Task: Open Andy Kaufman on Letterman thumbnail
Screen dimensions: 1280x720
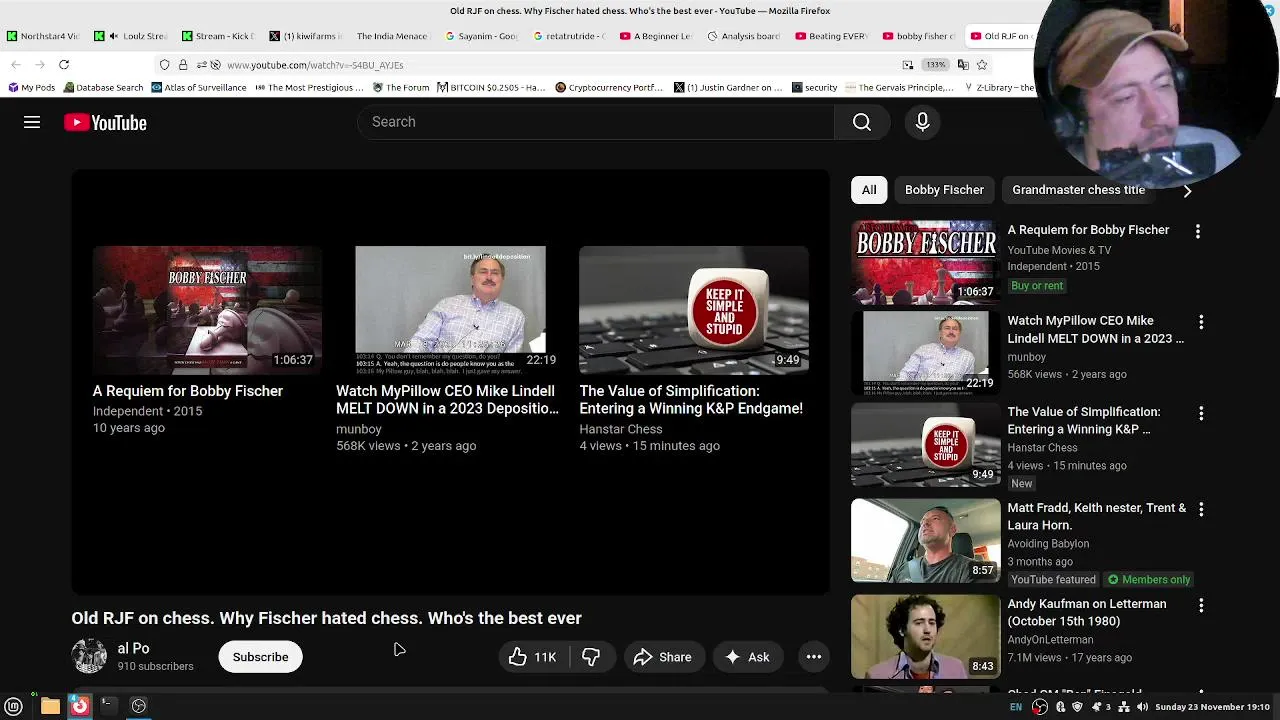Action: click(x=925, y=636)
